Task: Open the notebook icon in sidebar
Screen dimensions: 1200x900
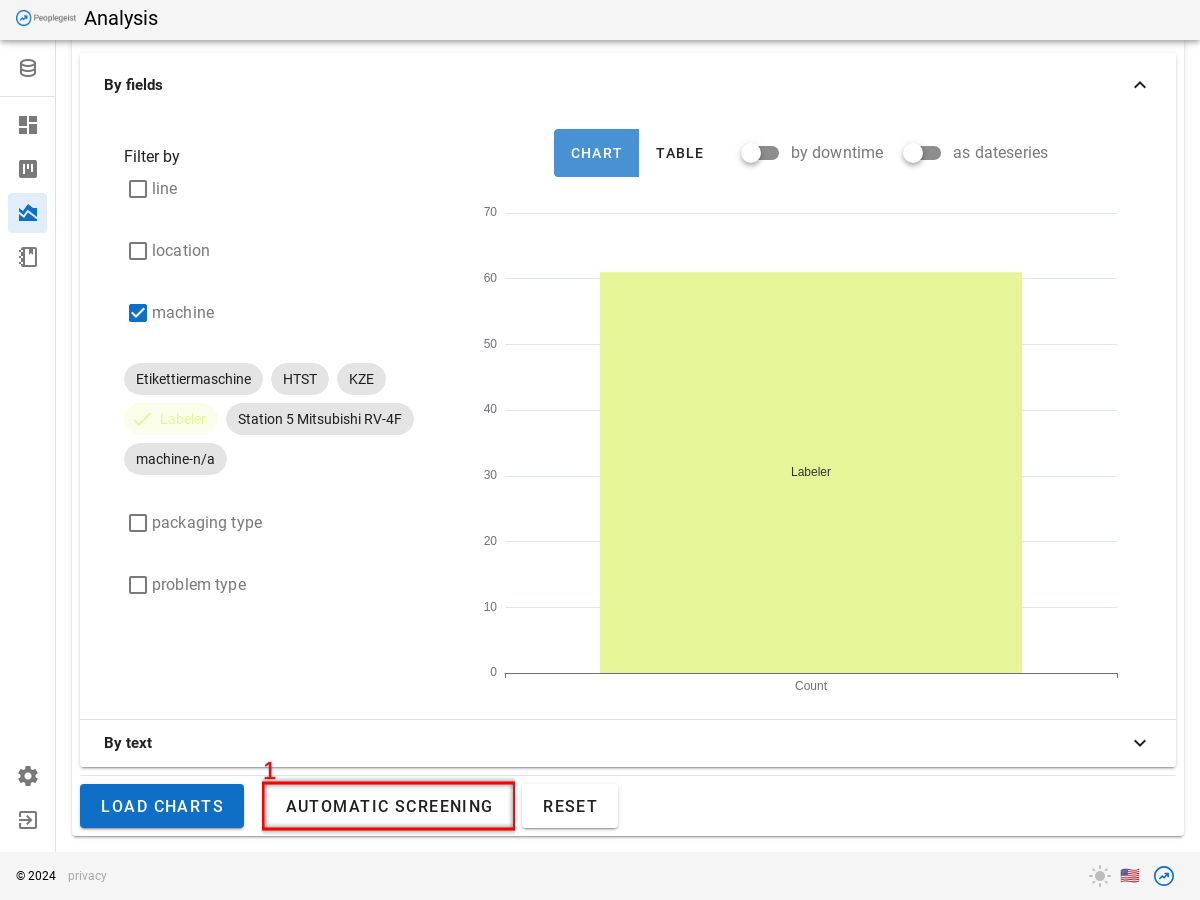Action: click(28, 257)
